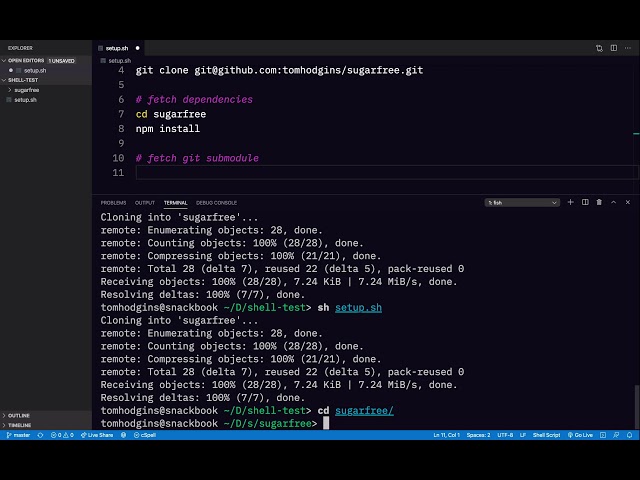Image resolution: width=640 pixels, height=480 pixels.
Task: Switch to the Problems tab
Action: pyautogui.click(x=113, y=202)
